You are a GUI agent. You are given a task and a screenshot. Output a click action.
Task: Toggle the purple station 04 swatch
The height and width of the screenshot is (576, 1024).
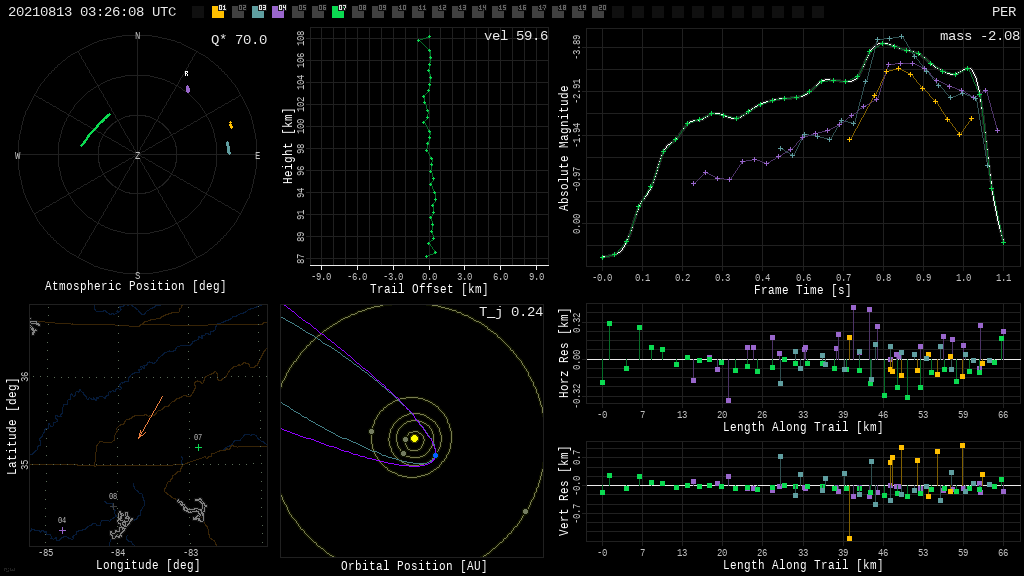point(278,12)
